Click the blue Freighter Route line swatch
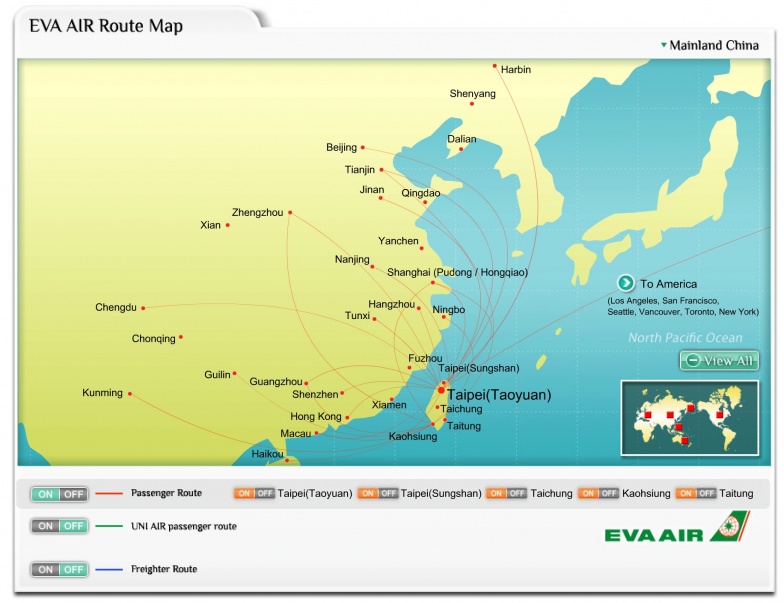Image resolution: width=784 pixels, height=603 pixels. click(x=109, y=569)
